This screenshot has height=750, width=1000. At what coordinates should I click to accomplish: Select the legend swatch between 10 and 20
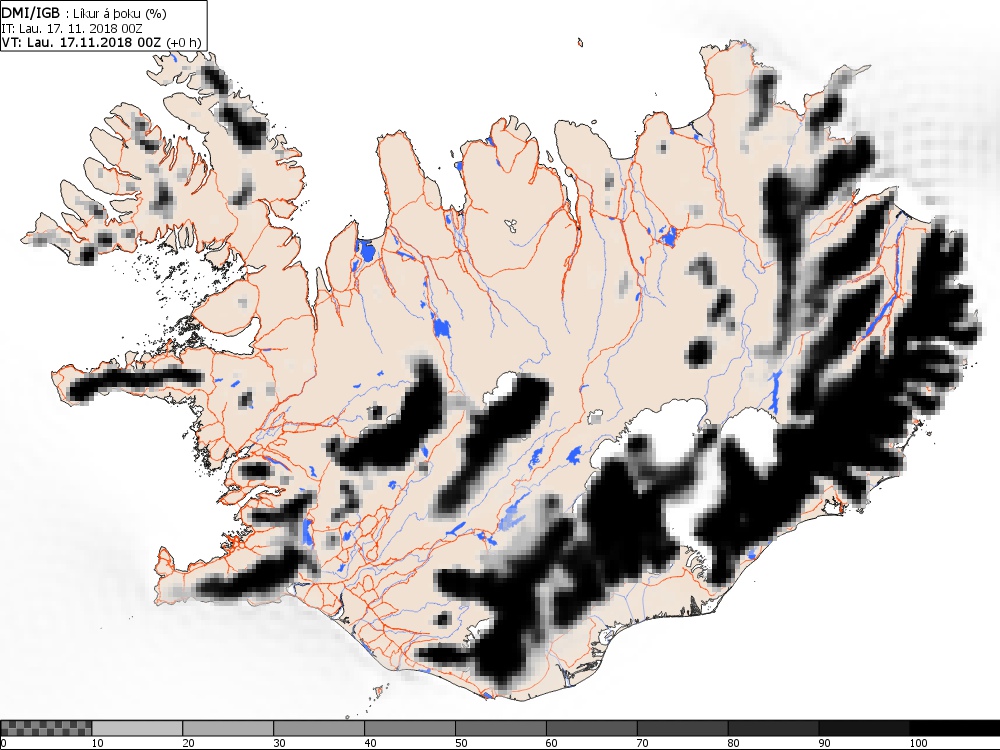coord(137,728)
